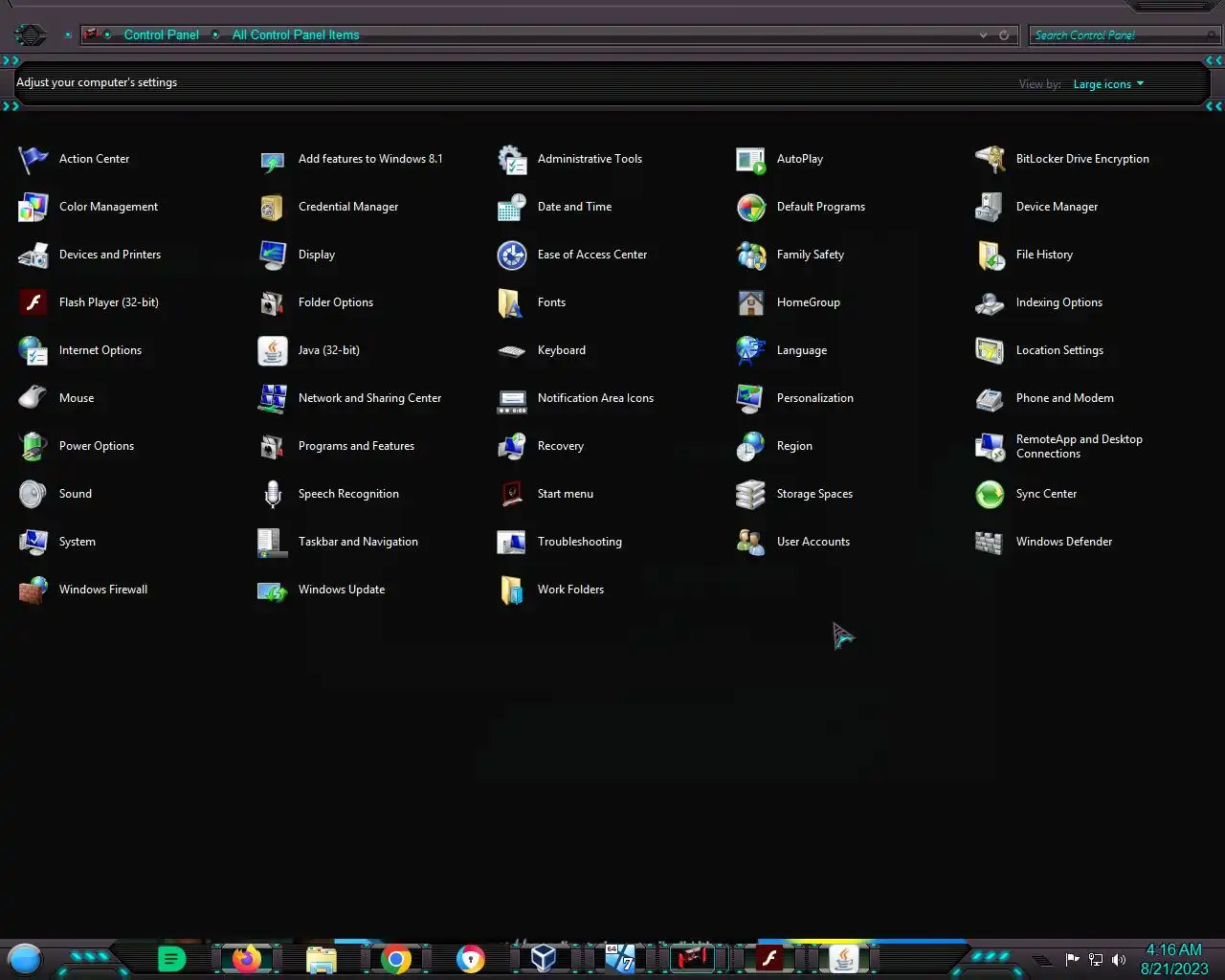Open the Family Safety link
Screen dimensions: 1225x980
811,255
